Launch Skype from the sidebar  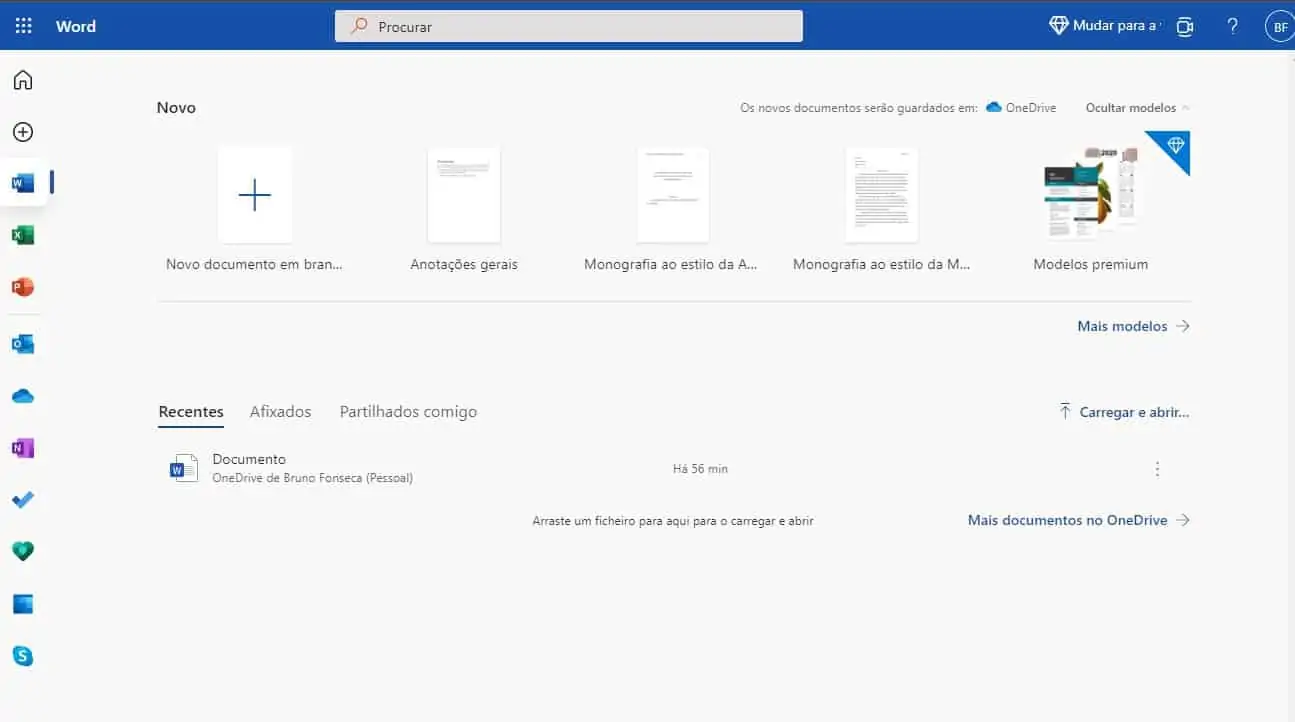23,656
